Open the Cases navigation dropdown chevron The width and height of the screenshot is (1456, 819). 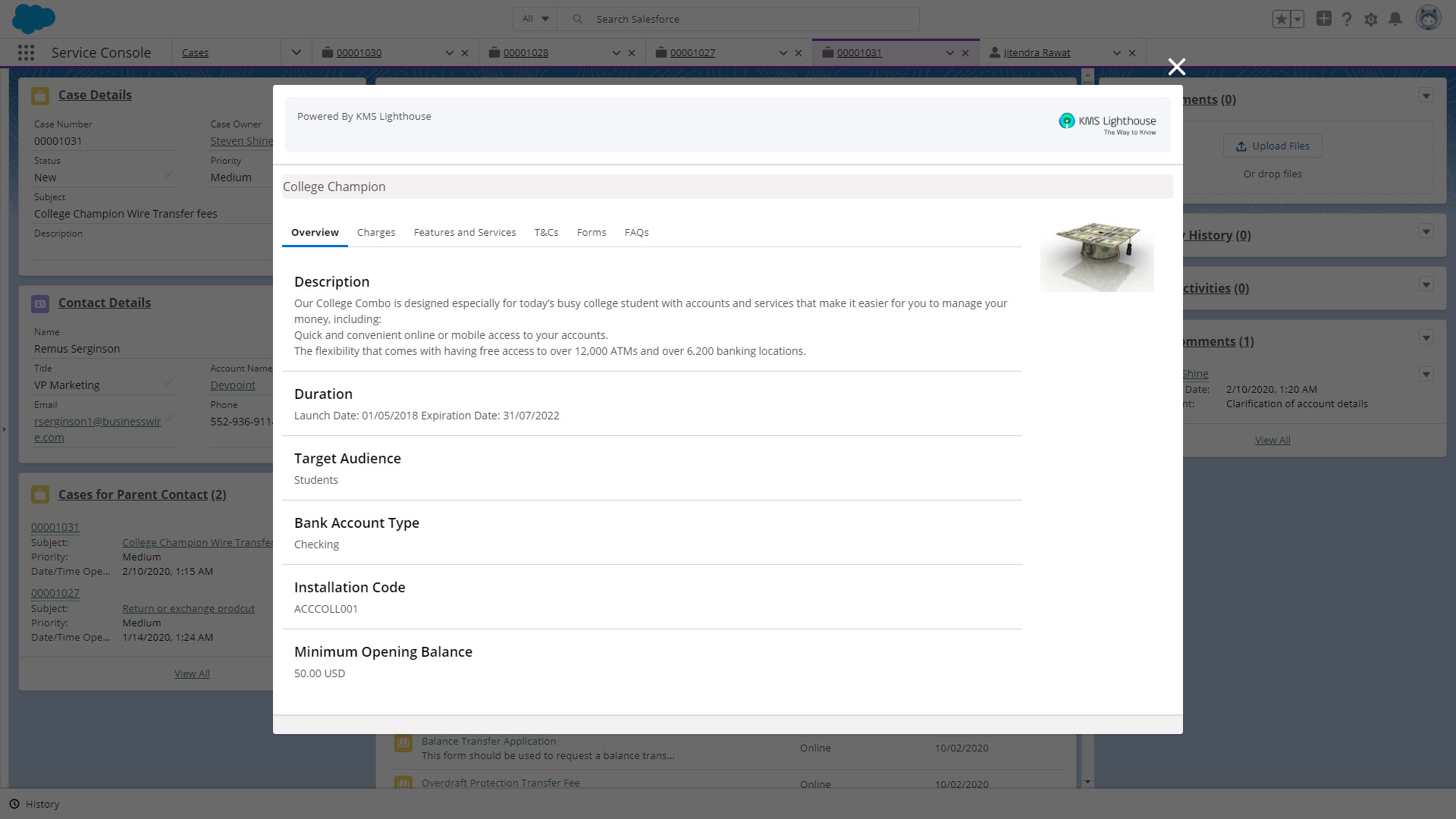tap(297, 52)
